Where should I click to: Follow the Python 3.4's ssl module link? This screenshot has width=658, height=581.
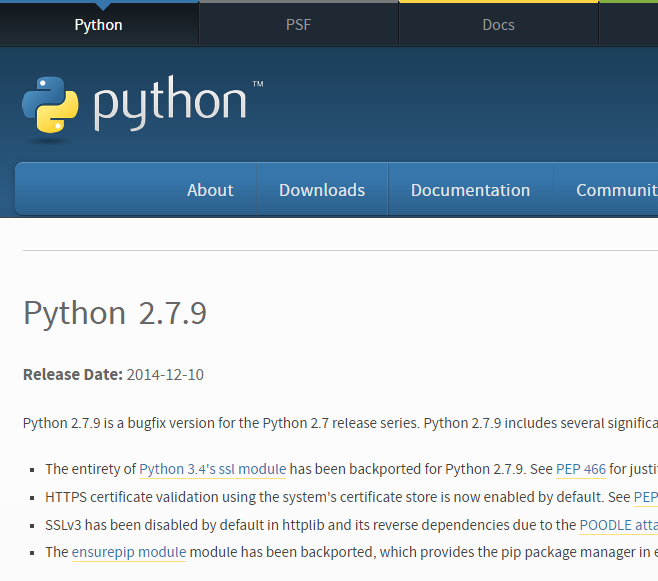tap(213, 468)
